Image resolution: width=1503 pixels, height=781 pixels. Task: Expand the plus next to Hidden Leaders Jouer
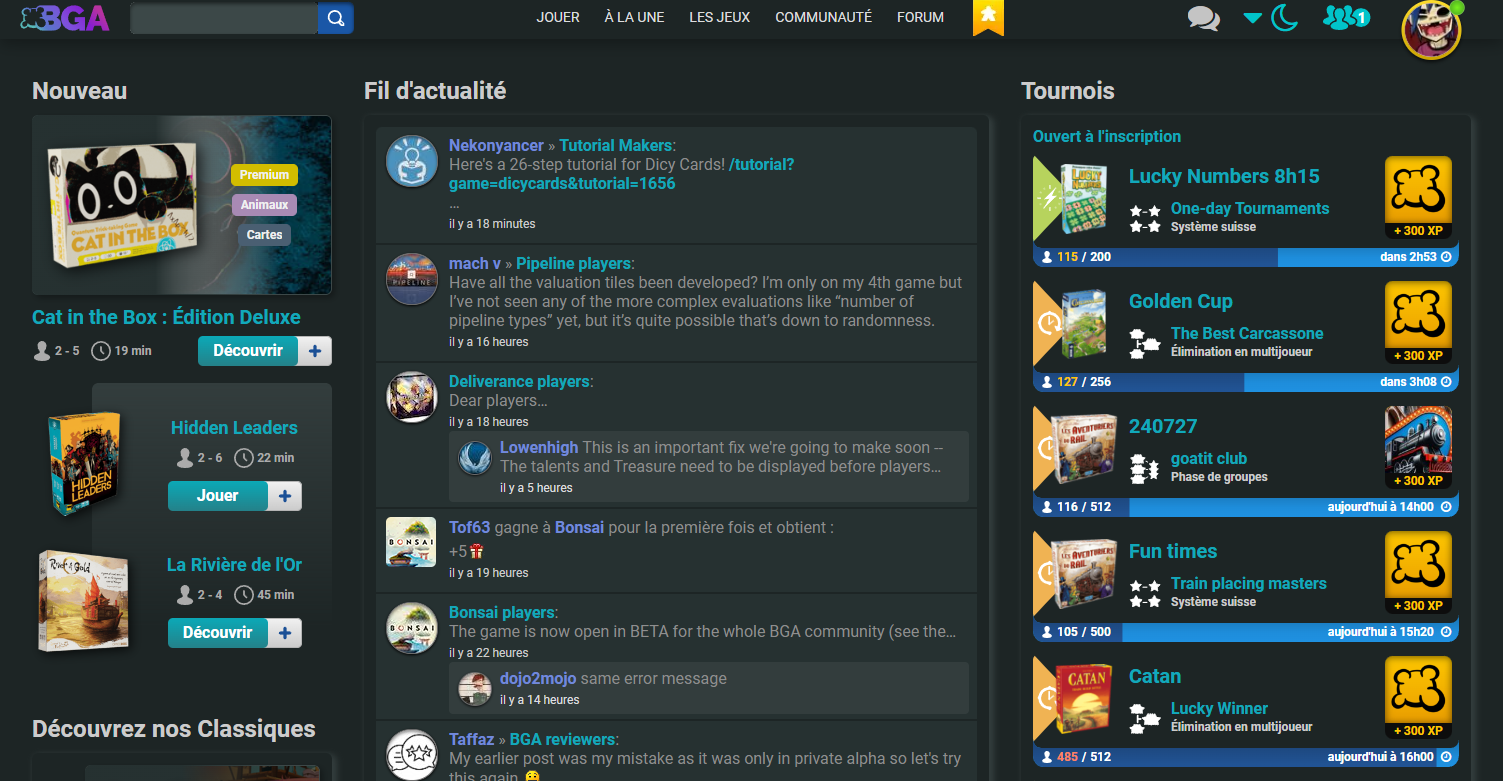285,496
